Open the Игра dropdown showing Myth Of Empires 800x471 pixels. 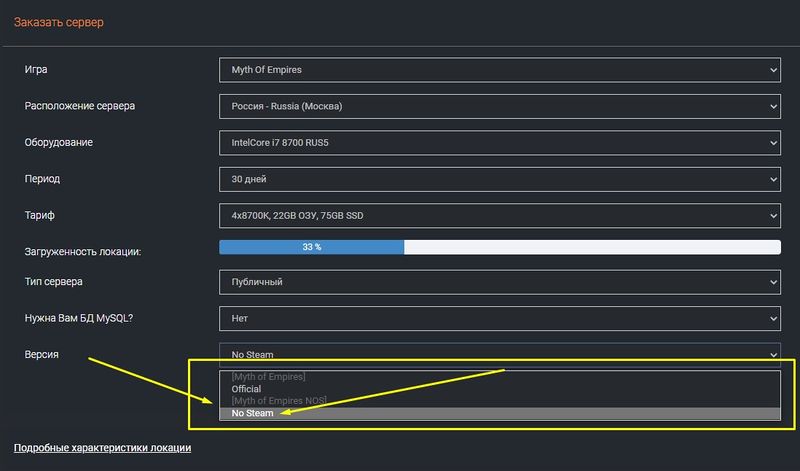pyautogui.click(x=499, y=70)
